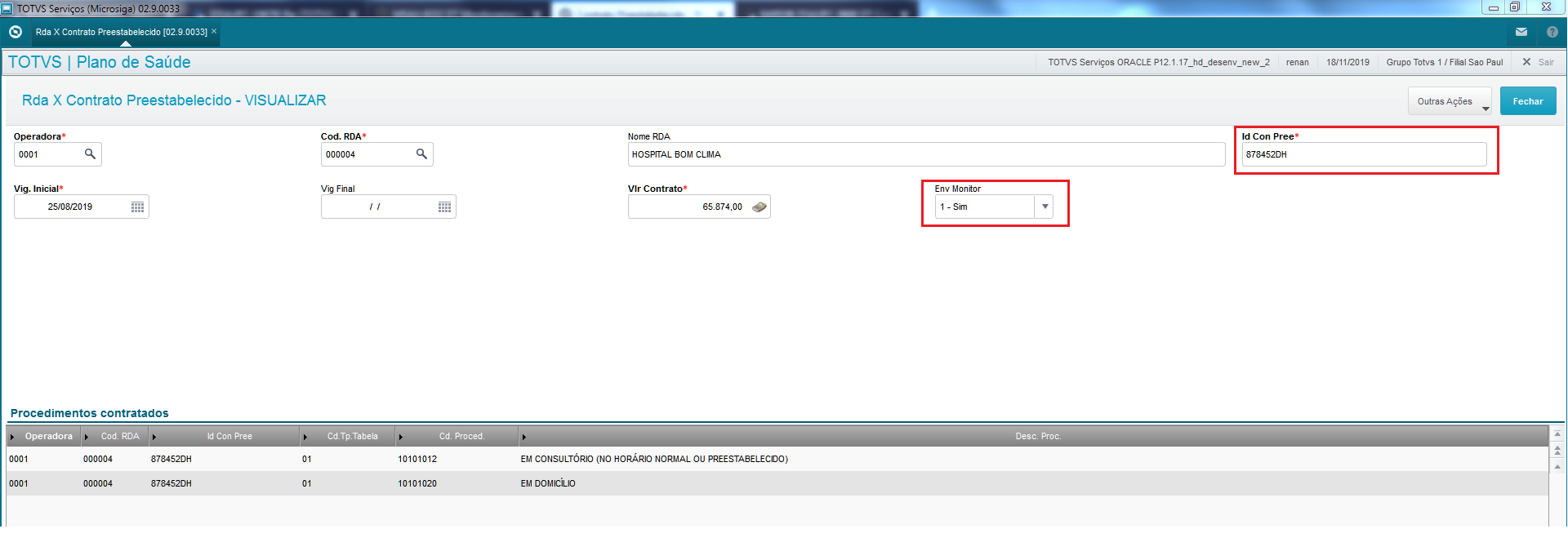1568x538 pixels.
Task: Open the mail envelope icon
Action: [1521, 32]
